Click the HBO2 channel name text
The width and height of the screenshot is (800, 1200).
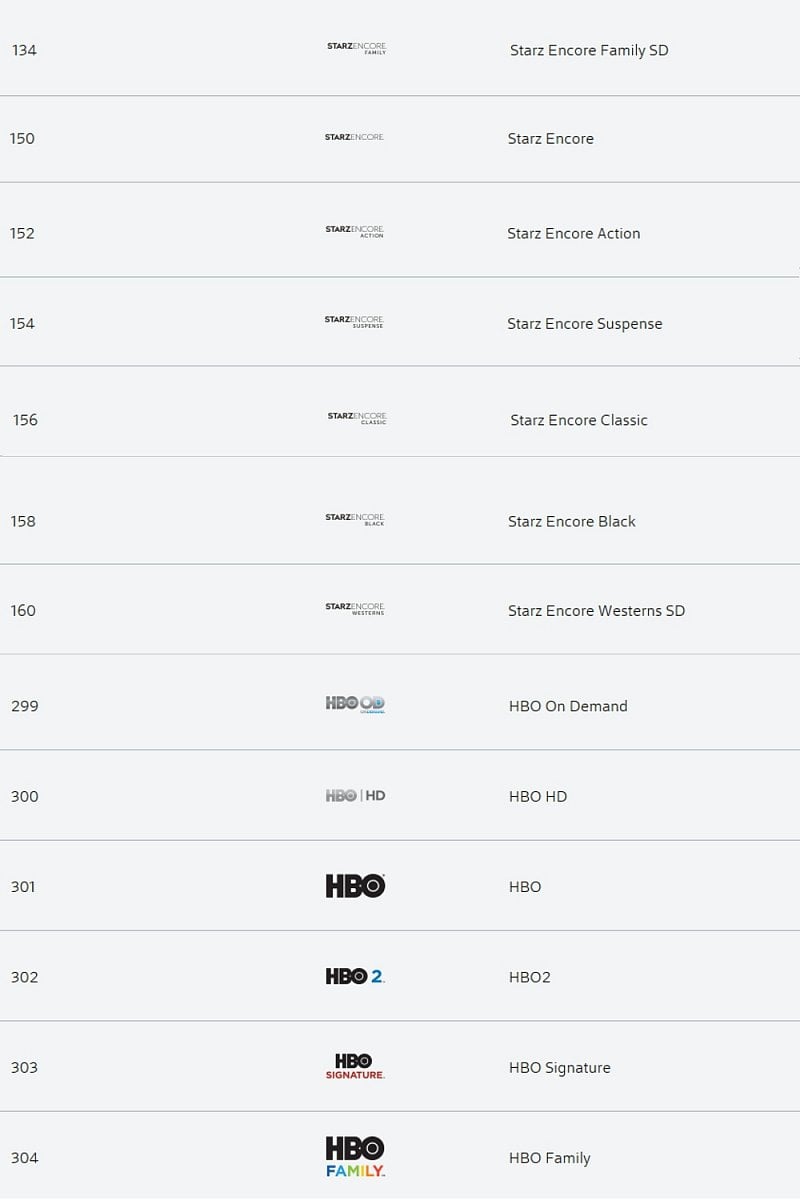tap(530, 977)
